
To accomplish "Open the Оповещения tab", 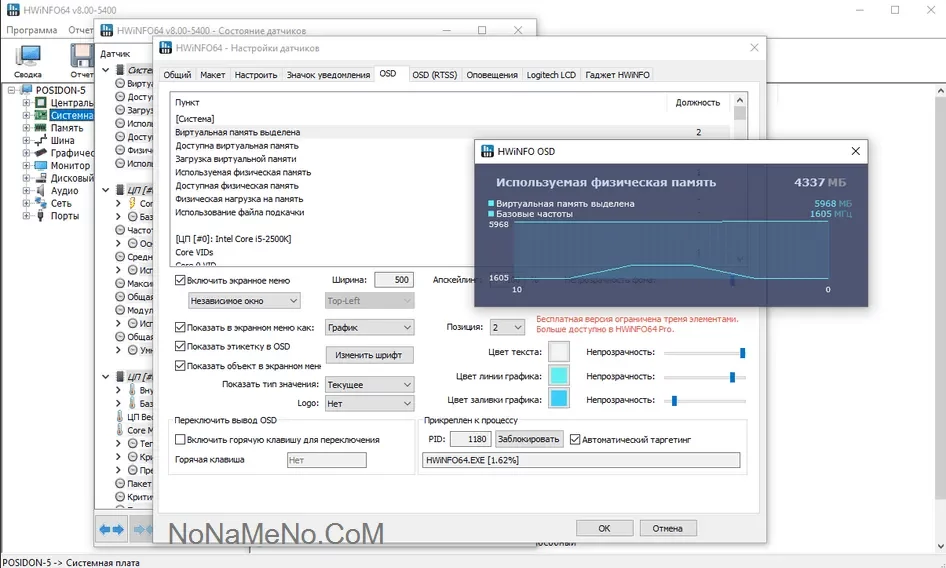I will pyautogui.click(x=492, y=75).
